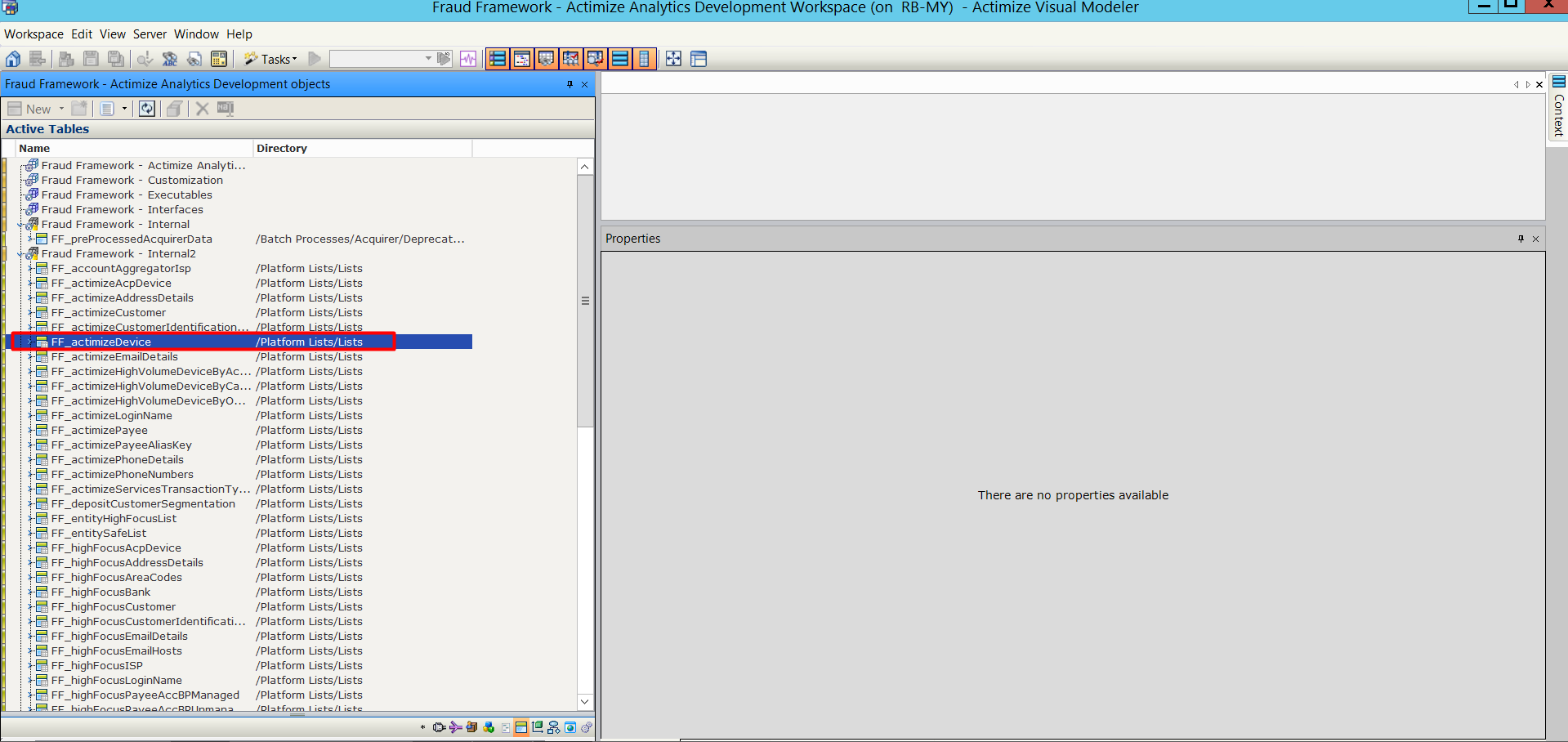Open the Window menu
This screenshot has width=1568, height=742.
196,34
